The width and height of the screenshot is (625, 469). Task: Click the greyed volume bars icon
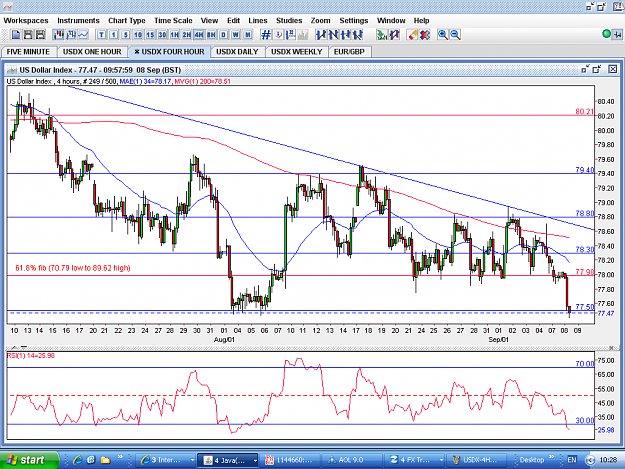[x=303, y=35]
